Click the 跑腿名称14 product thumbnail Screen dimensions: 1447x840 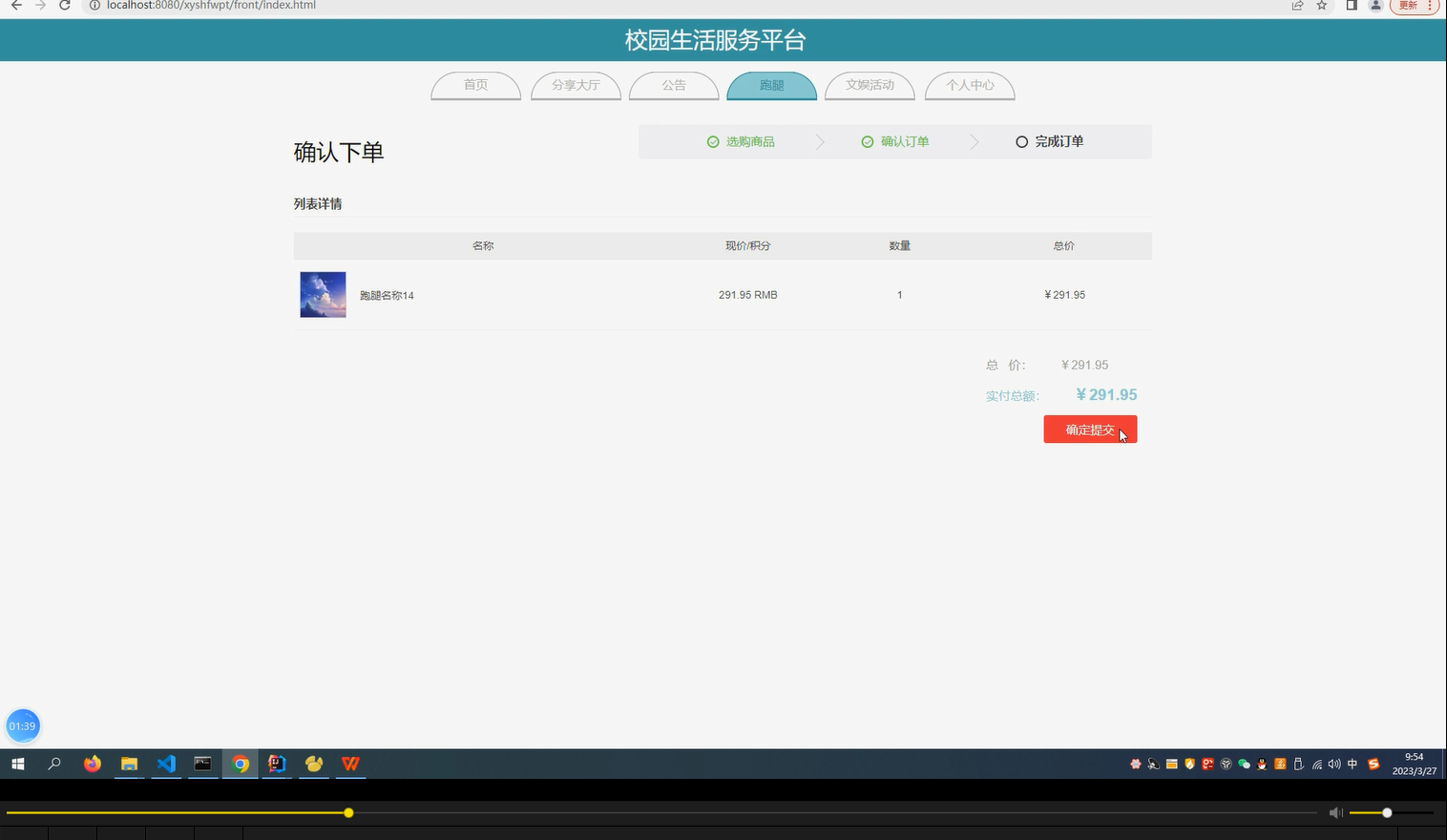(323, 294)
